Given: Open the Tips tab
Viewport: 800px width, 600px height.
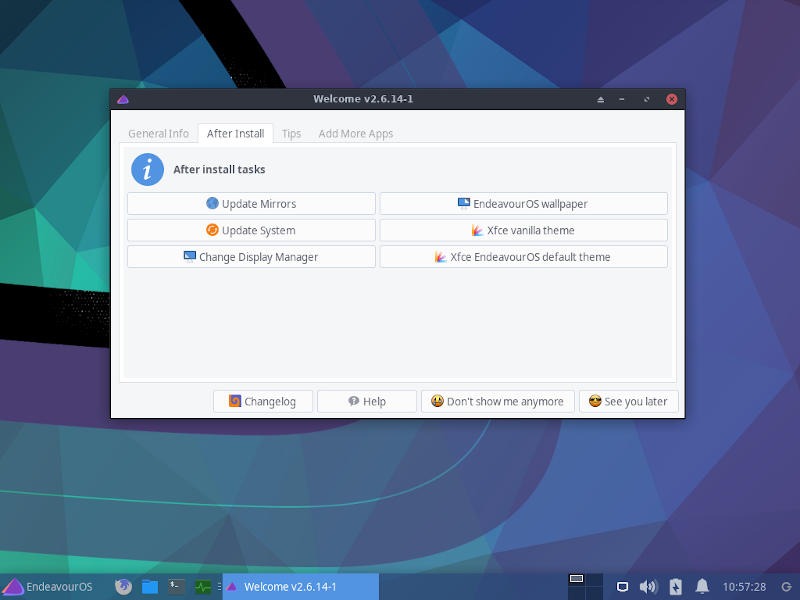Looking at the screenshot, I should (x=291, y=132).
